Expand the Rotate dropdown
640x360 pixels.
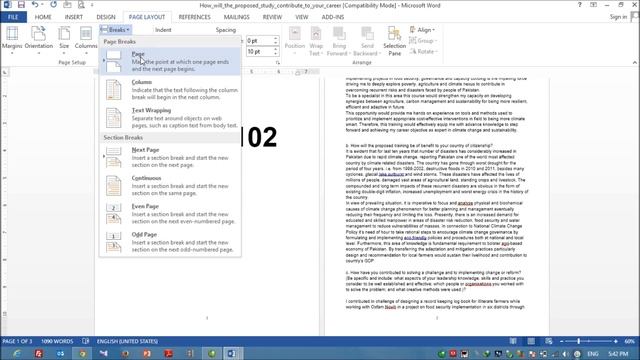(423, 51)
